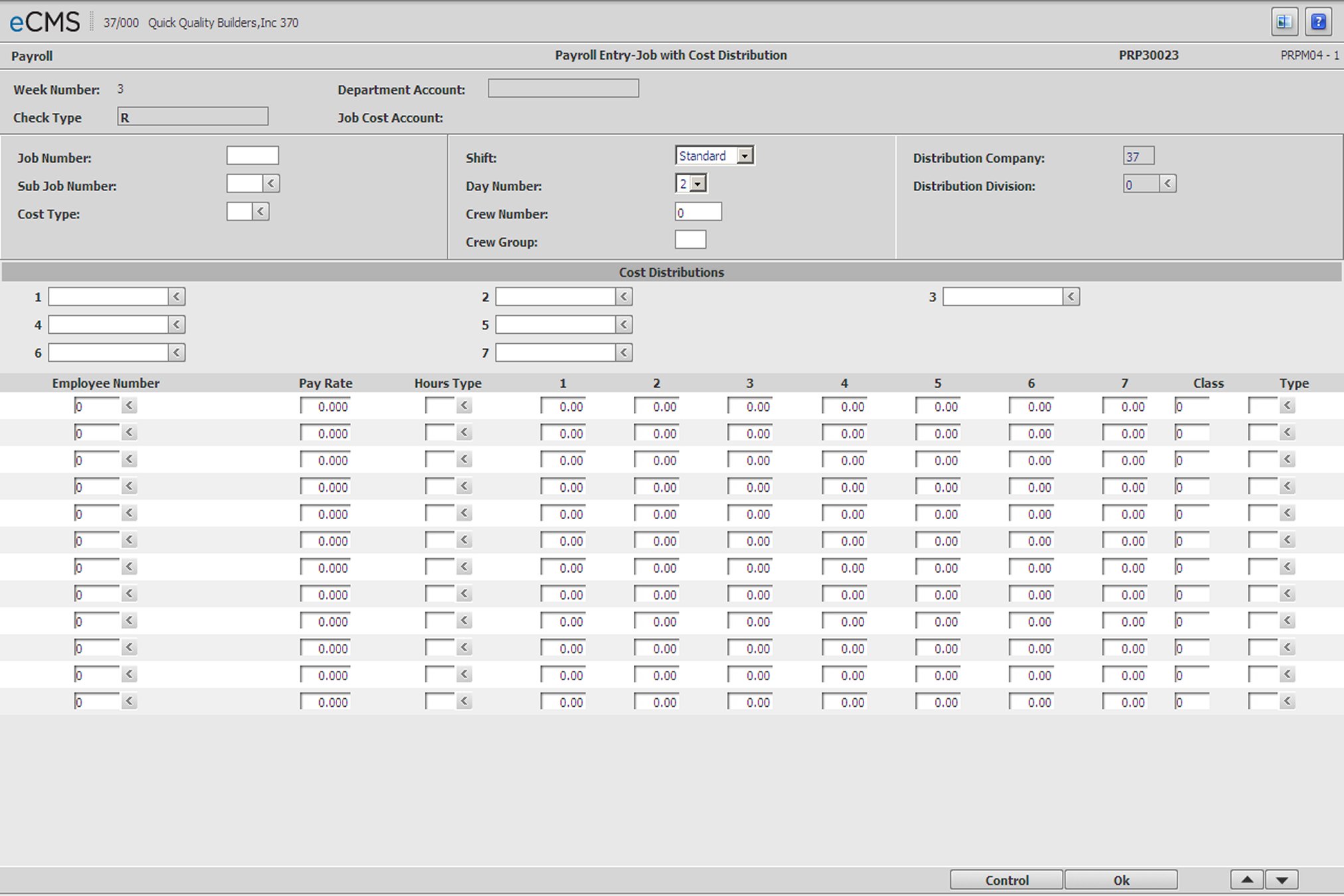Open lookup for Cost Distribution 1
The height and width of the screenshot is (896, 1344).
pos(177,297)
